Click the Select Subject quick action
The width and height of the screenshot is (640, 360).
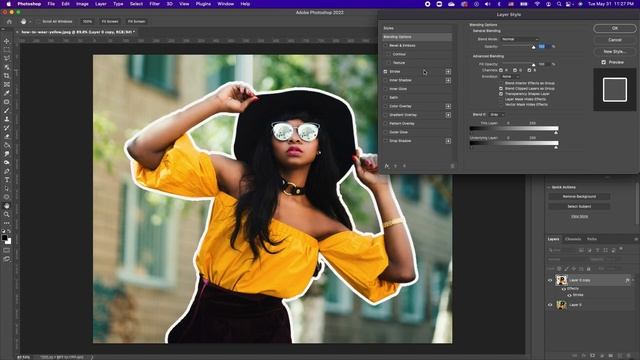click(x=579, y=207)
